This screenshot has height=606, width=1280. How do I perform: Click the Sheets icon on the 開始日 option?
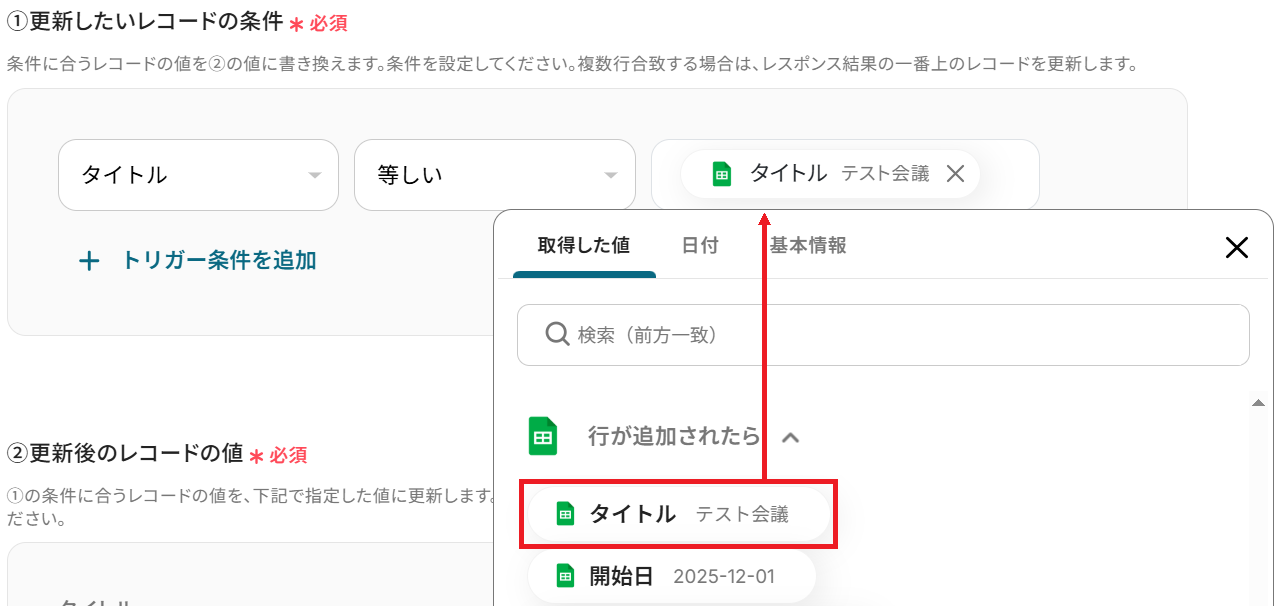[x=565, y=576]
